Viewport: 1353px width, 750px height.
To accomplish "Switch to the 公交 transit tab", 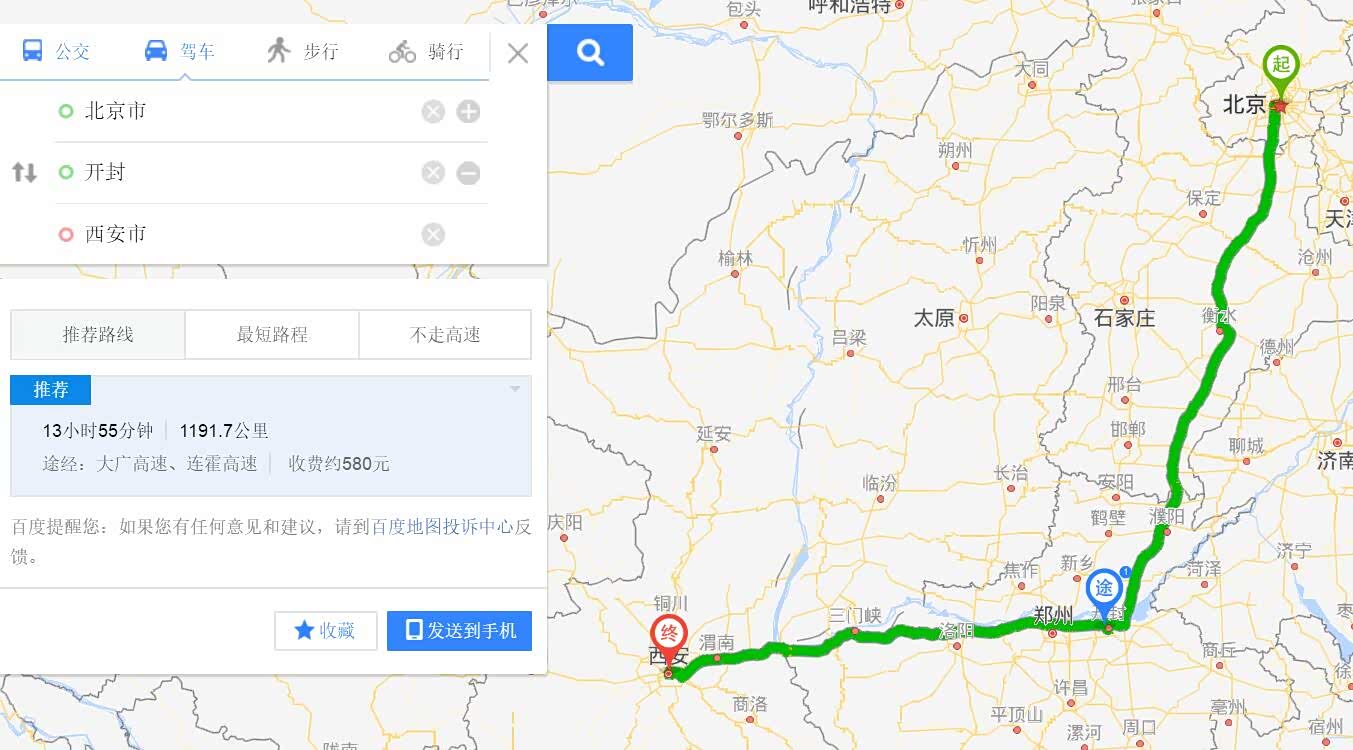I will tap(56, 51).
